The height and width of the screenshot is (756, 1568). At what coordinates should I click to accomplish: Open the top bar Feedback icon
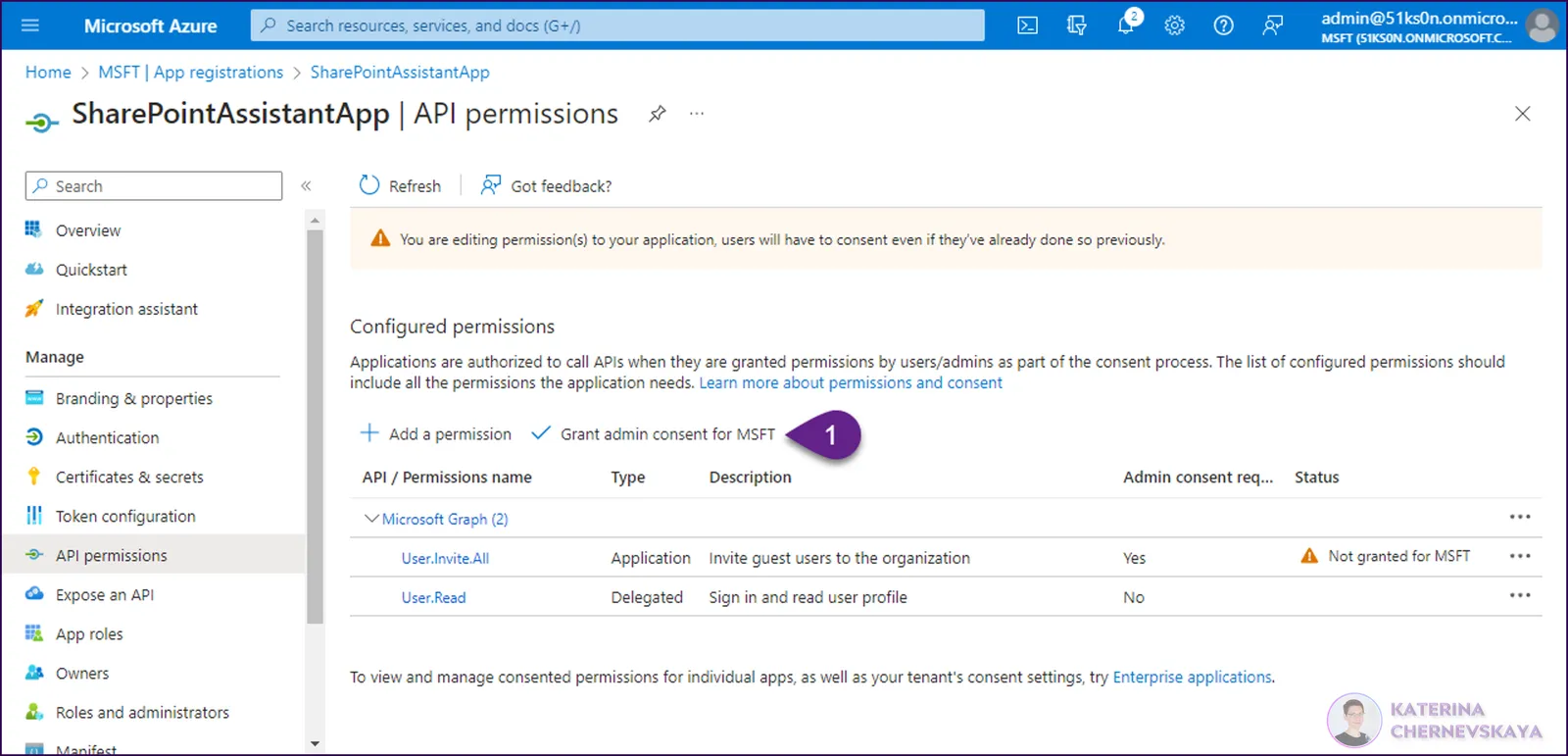(x=1272, y=25)
